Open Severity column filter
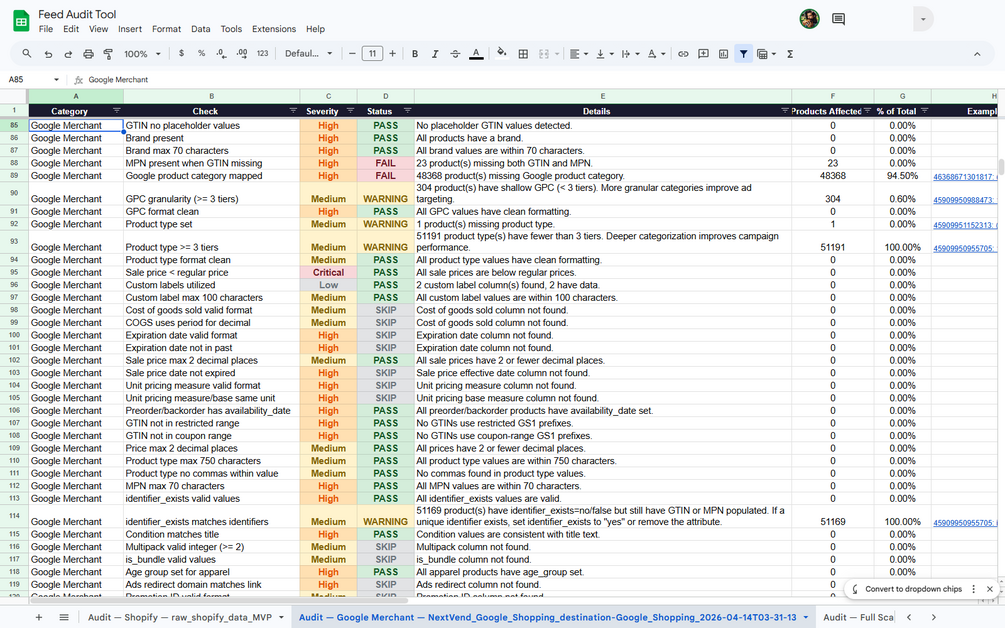 (x=350, y=111)
